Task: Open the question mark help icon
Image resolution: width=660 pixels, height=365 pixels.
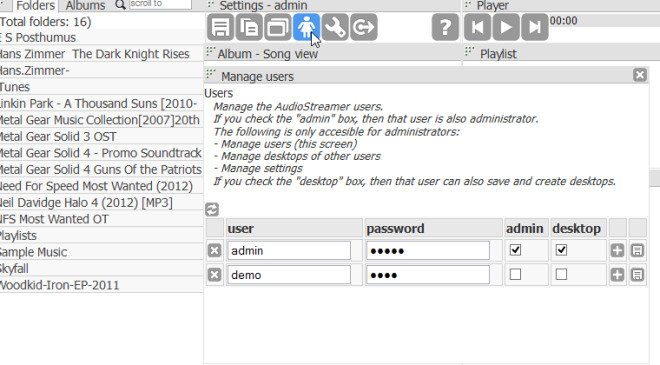Action: coord(445,27)
